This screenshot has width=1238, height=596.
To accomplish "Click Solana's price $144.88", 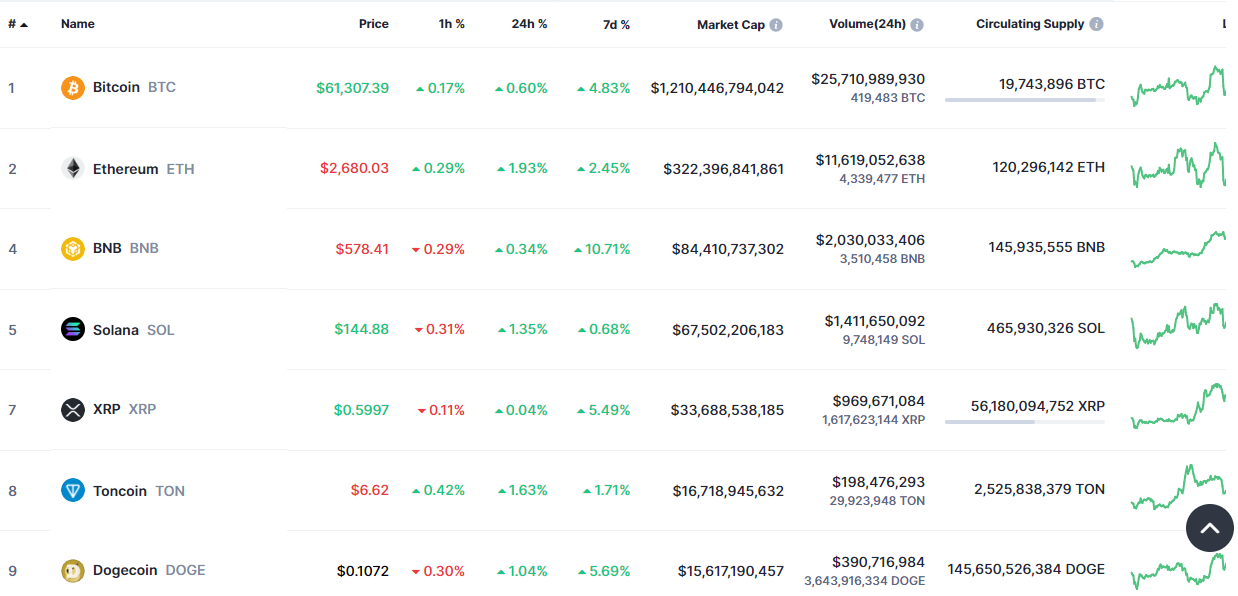I will 362,330.
